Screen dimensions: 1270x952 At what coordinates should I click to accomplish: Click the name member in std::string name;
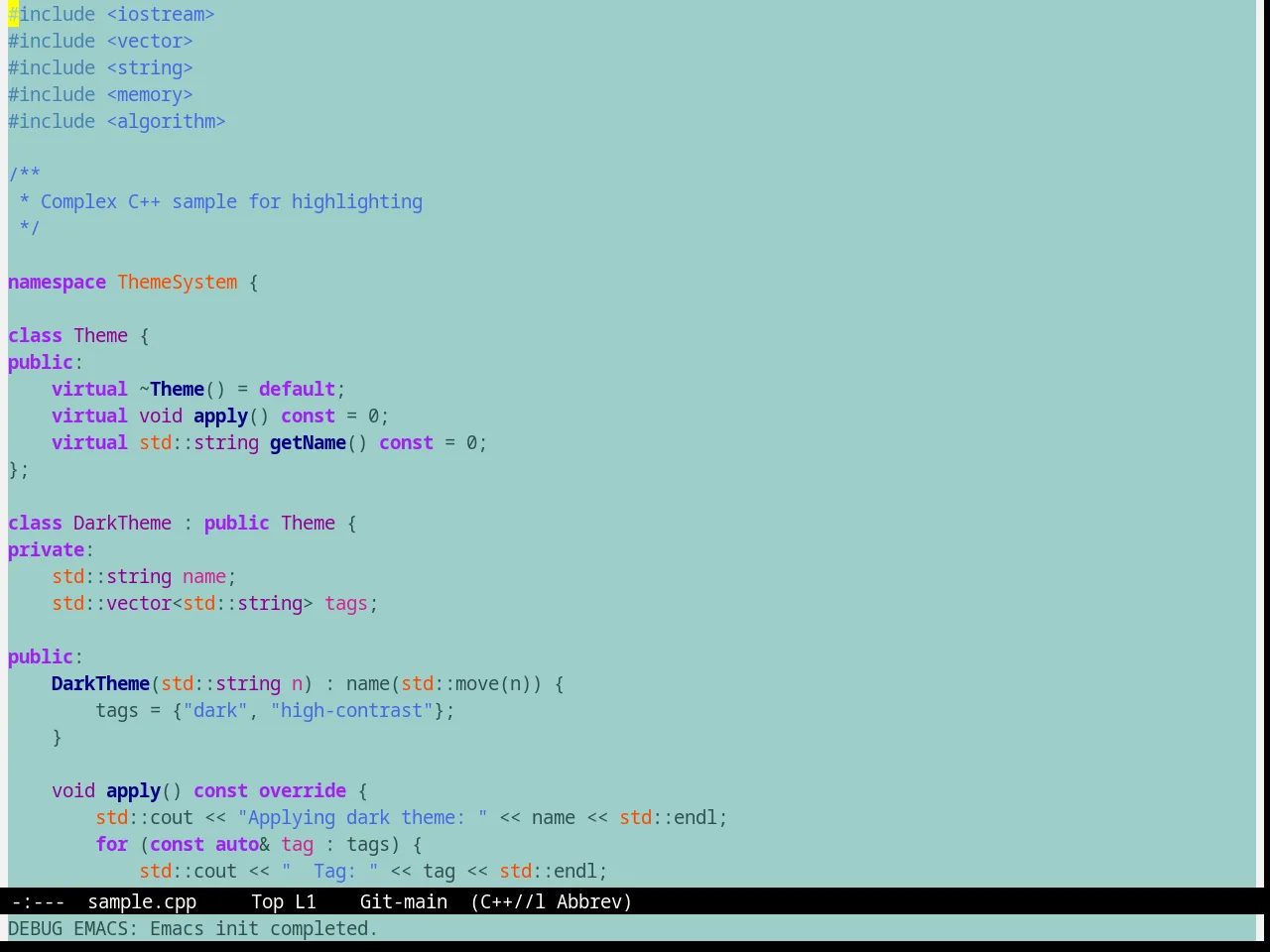click(204, 576)
